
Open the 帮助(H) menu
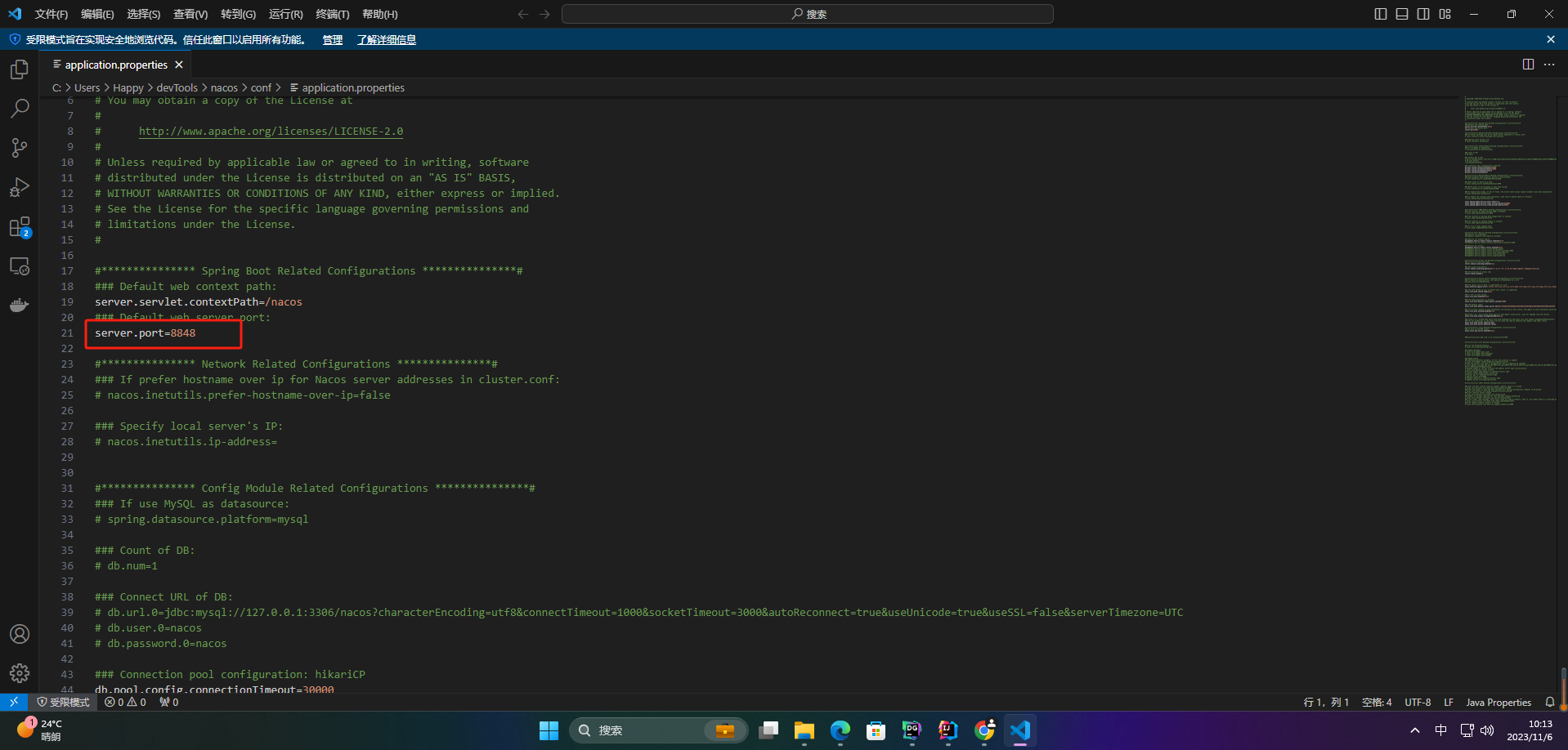click(380, 14)
